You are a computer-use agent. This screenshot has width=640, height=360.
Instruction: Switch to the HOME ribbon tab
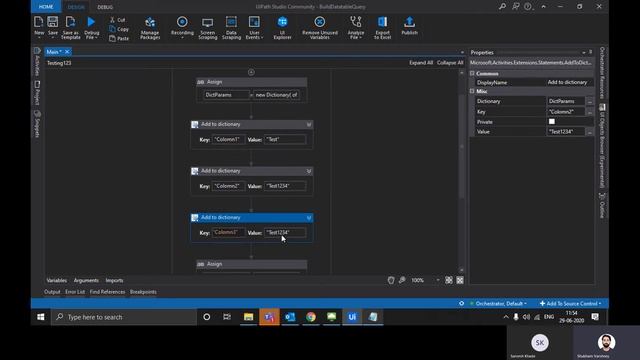(46, 7)
